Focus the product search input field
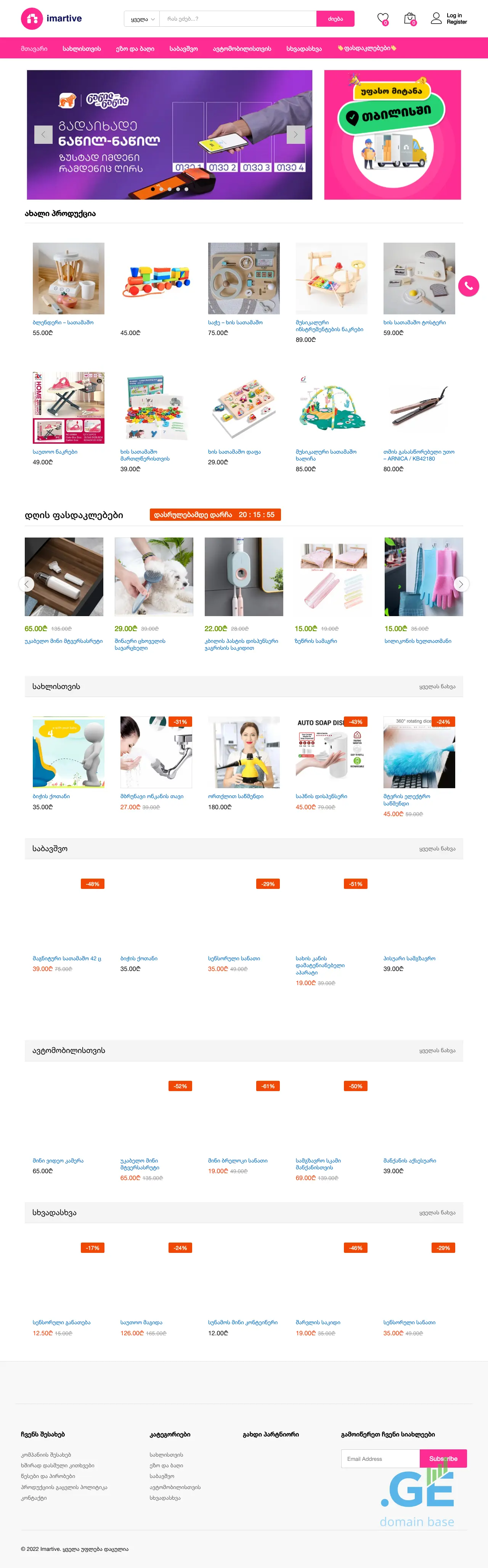The height and width of the screenshot is (1568, 488). point(238,19)
